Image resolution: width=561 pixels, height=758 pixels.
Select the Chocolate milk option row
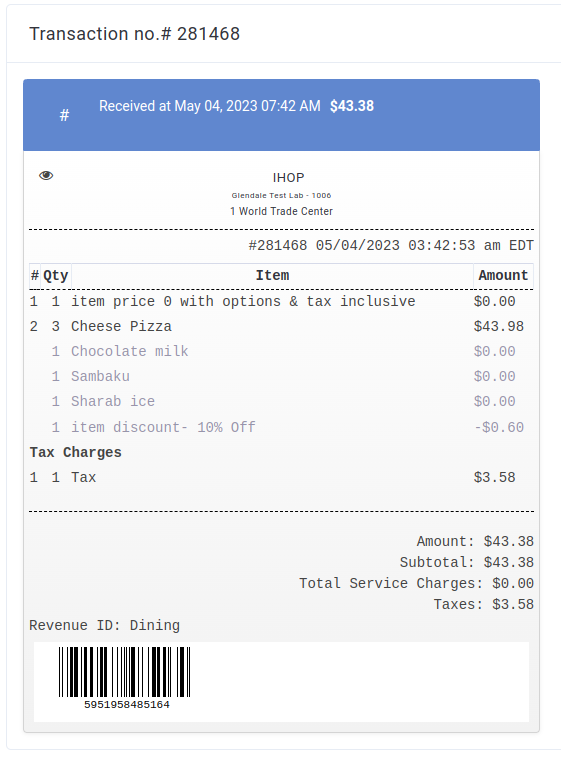tap(281, 351)
